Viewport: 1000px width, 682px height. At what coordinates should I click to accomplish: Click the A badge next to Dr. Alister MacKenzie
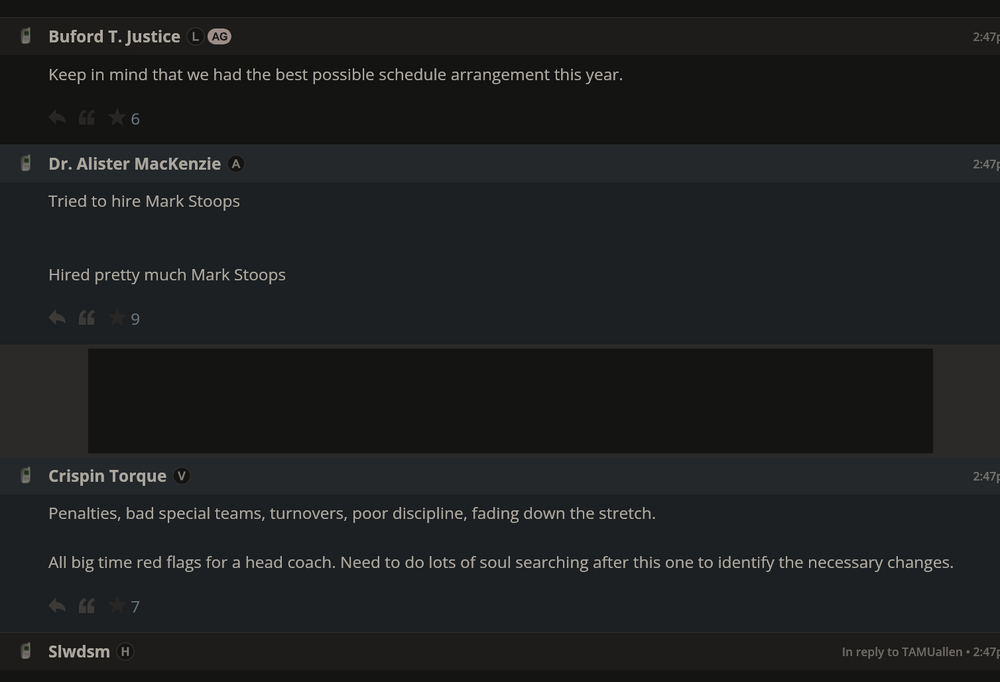click(x=235, y=163)
